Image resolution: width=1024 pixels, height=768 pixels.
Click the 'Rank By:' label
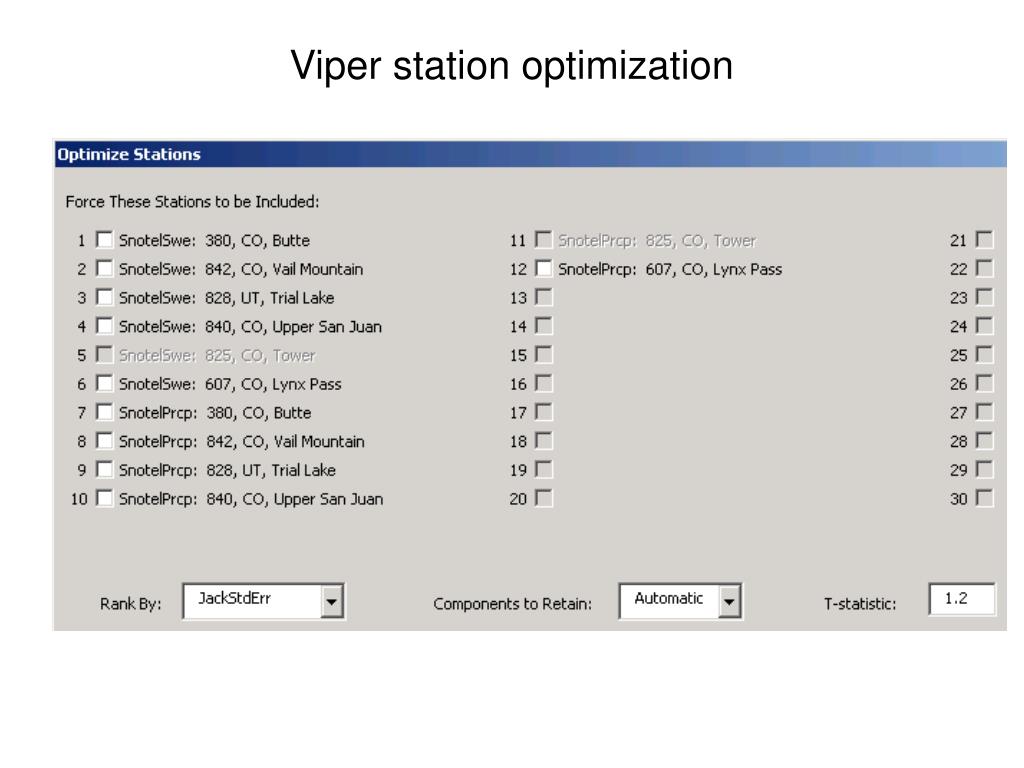[131, 603]
